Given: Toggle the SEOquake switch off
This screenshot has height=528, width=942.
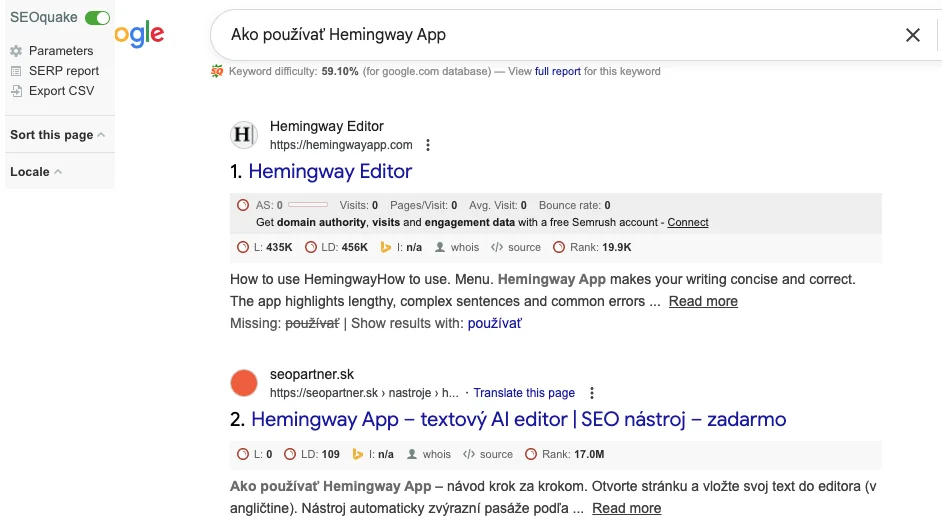Looking at the screenshot, I should (x=97, y=18).
